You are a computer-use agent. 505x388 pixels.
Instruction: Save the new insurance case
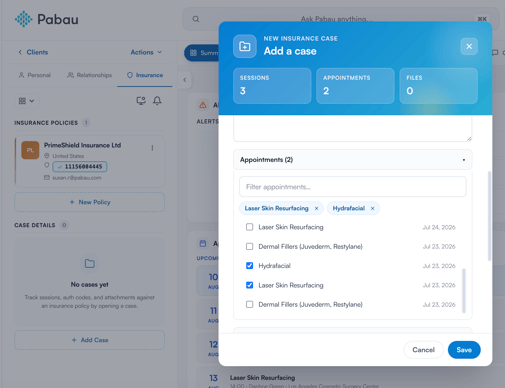click(x=464, y=350)
